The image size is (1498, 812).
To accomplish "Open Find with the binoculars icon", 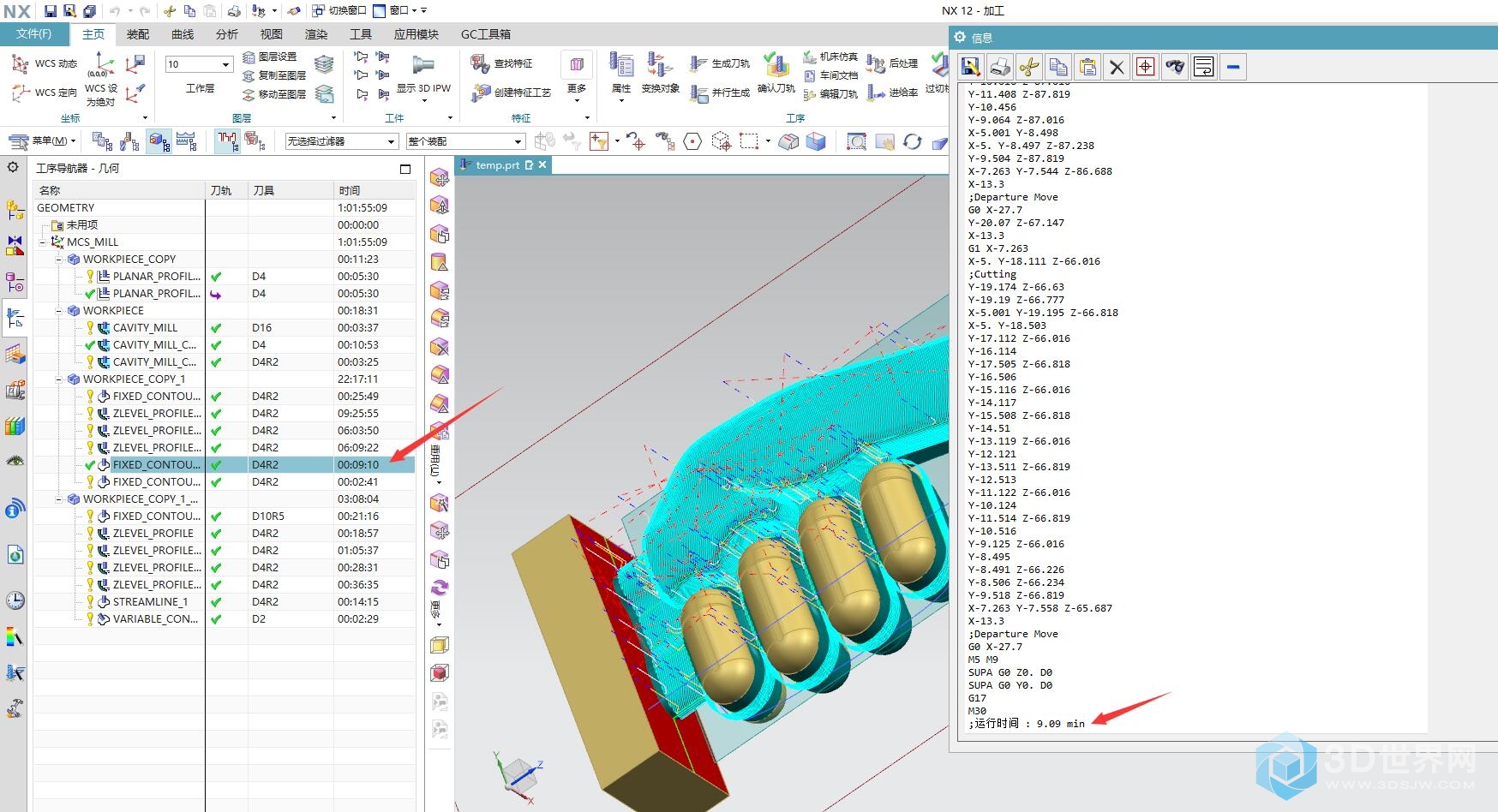I will [1175, 67].
